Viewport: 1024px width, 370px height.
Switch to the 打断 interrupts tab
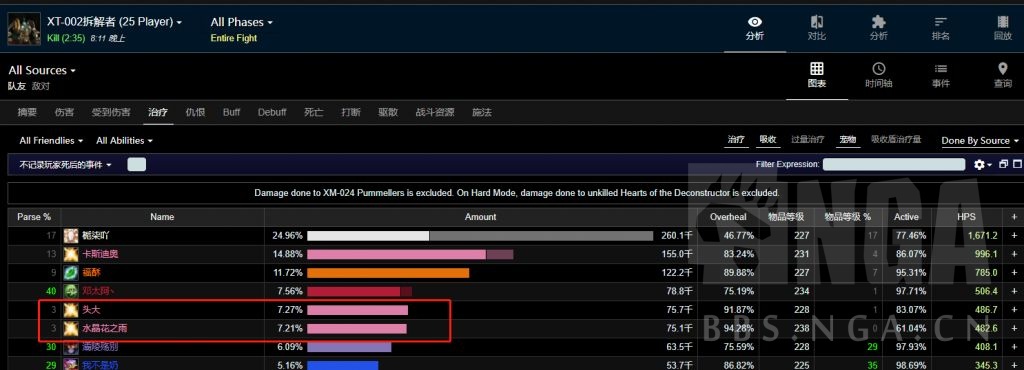(351, 112)
